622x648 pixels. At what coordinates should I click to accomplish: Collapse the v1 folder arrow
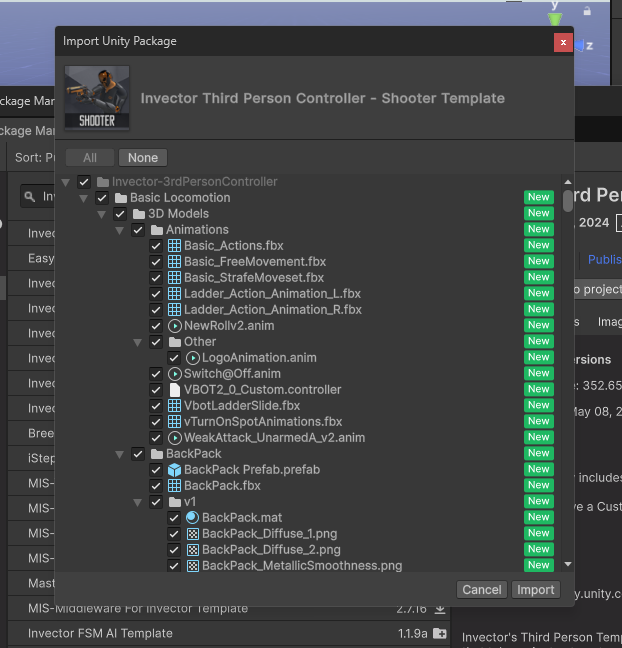[x=138, y=503]
